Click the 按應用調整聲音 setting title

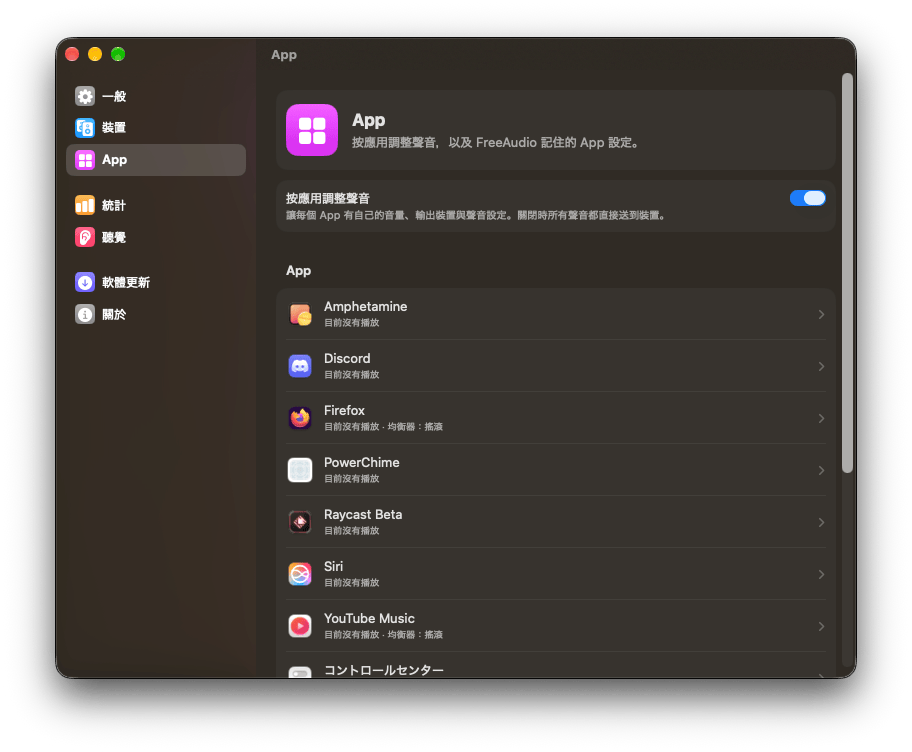tap(327, 198)
